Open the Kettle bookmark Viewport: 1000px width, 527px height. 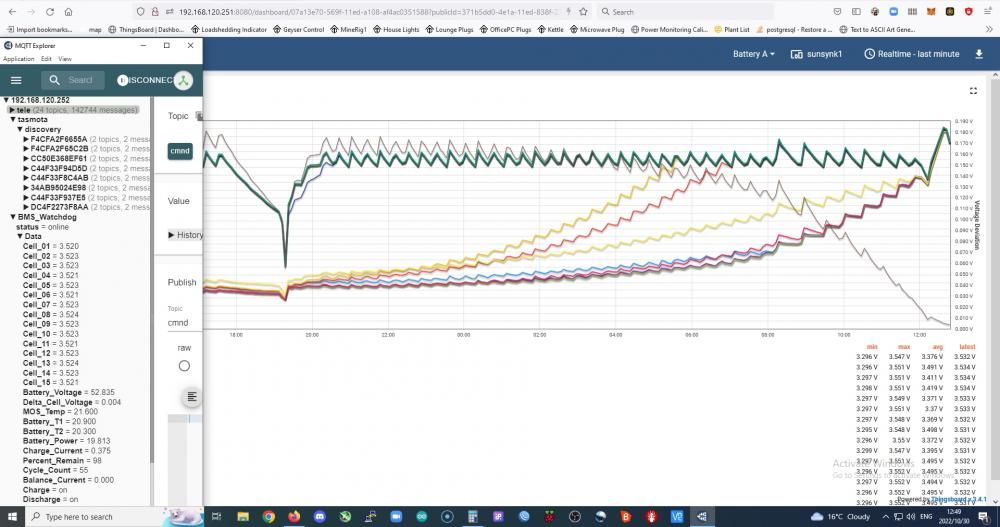click(550, 29)
